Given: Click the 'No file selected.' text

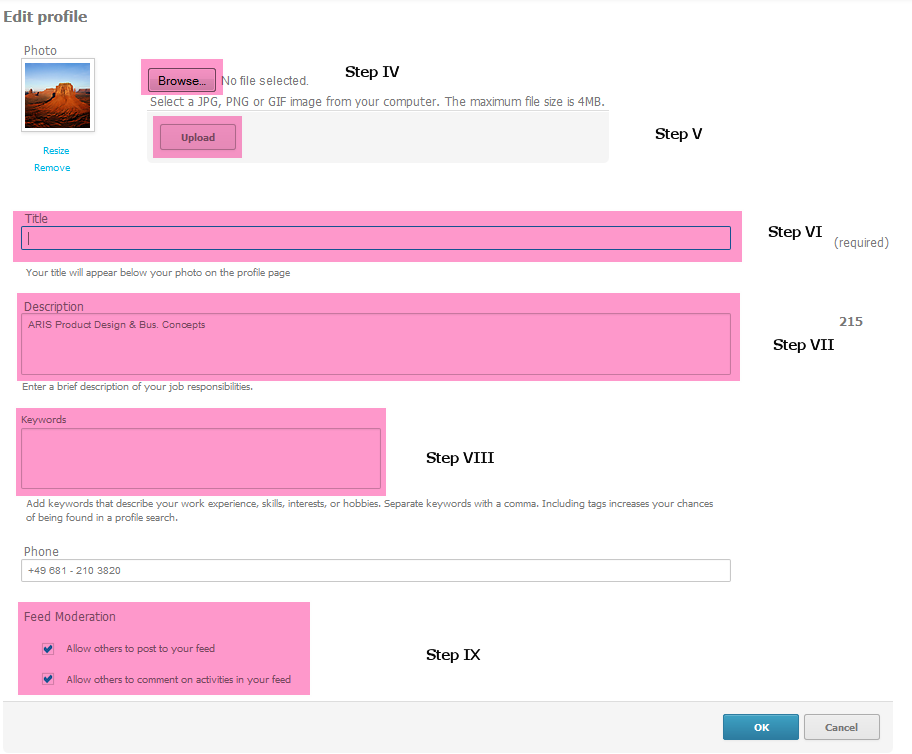Looking at the screenshot, I should click(265, 81).
